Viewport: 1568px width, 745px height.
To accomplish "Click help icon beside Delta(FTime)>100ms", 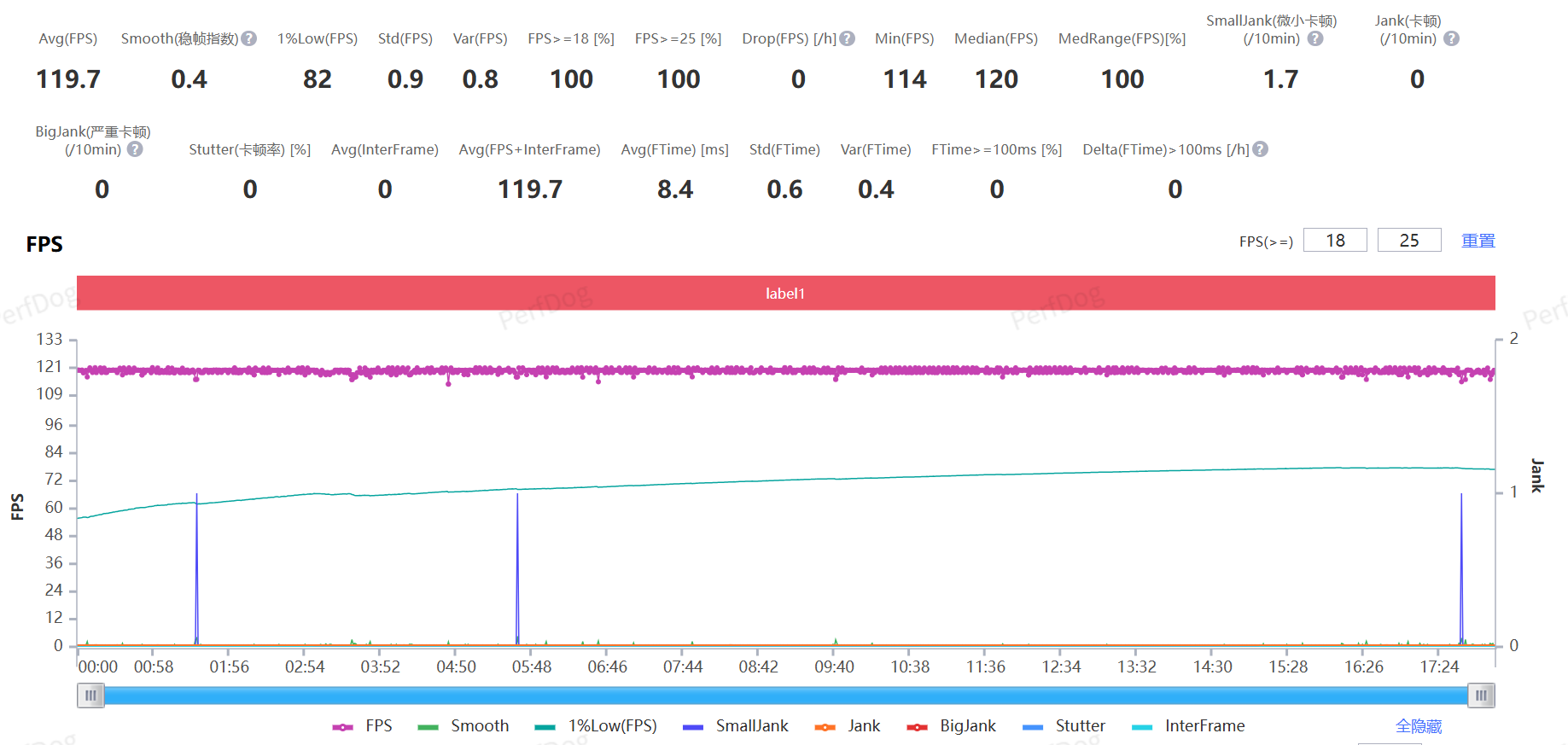I will [x=1260, y=149].
